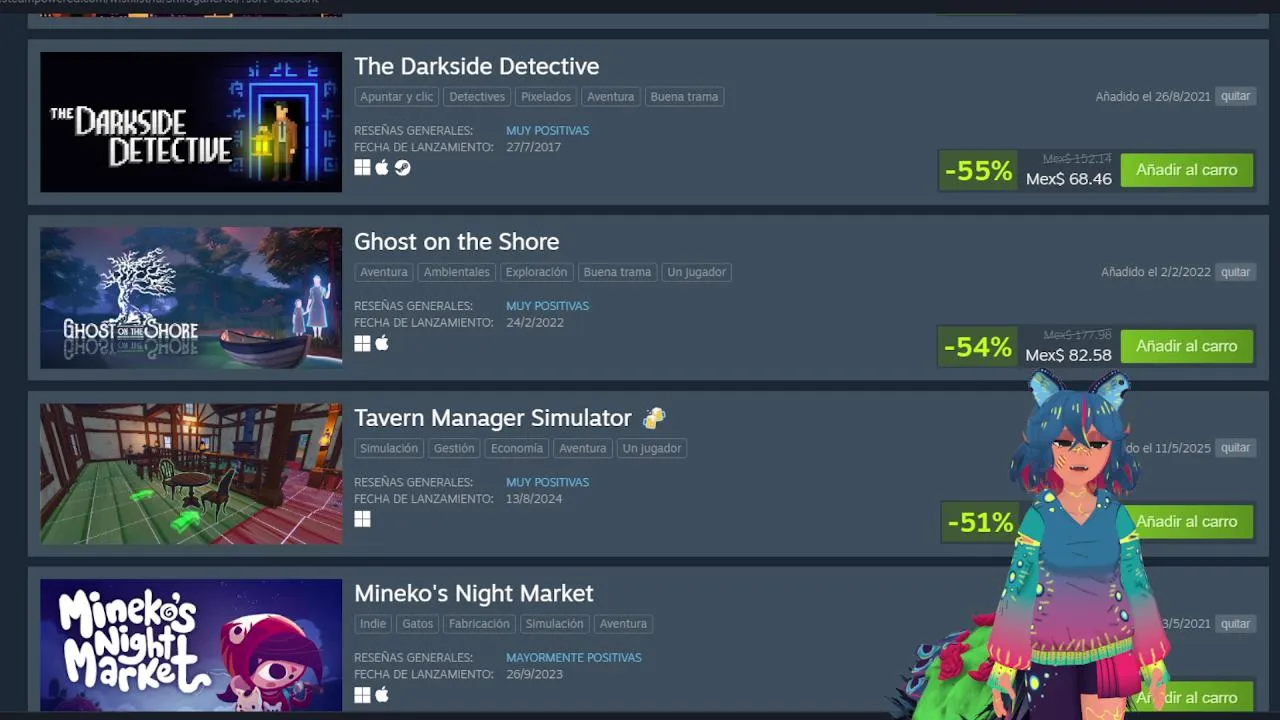Image resolution: width=1280 pixels, height=720 pixels.
Task: Select the Detectives tag
Action: 477,97
